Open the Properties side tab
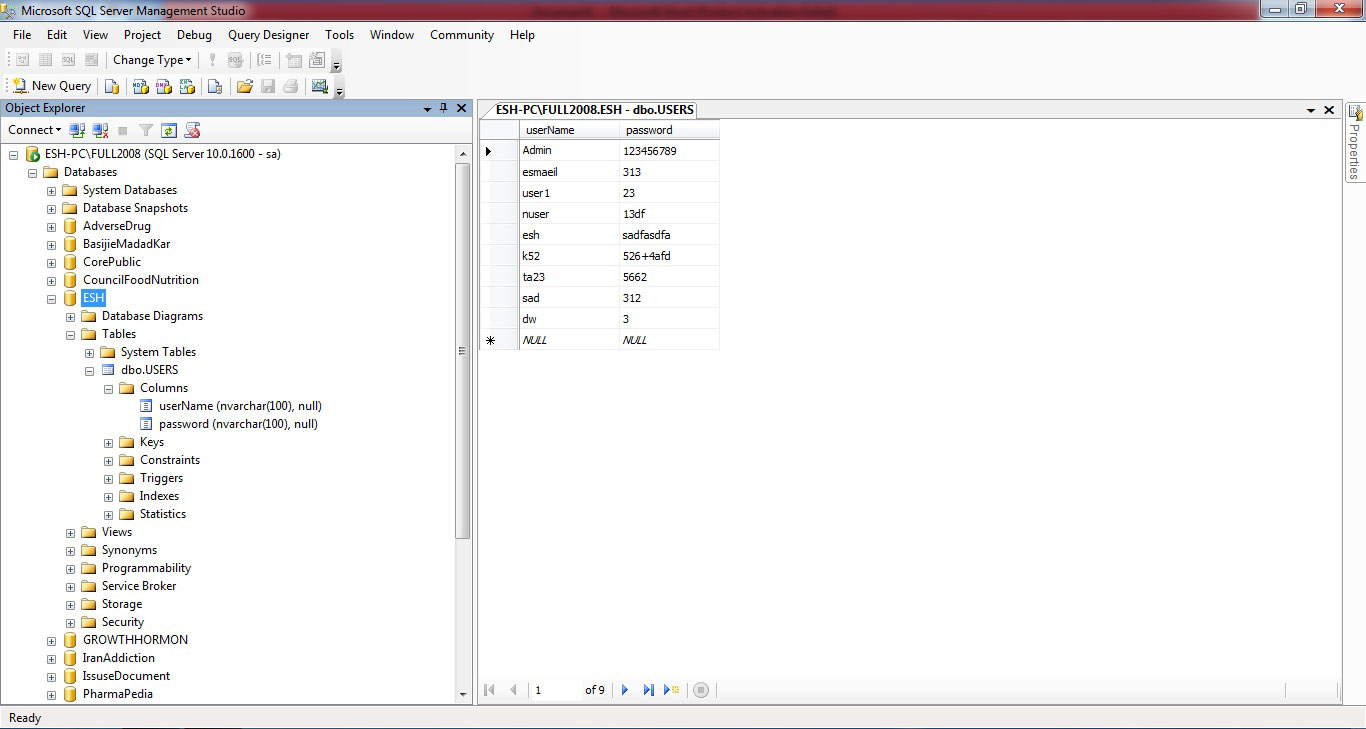This screenshot has width=1366, height=729. click(x=1355, y=142)
